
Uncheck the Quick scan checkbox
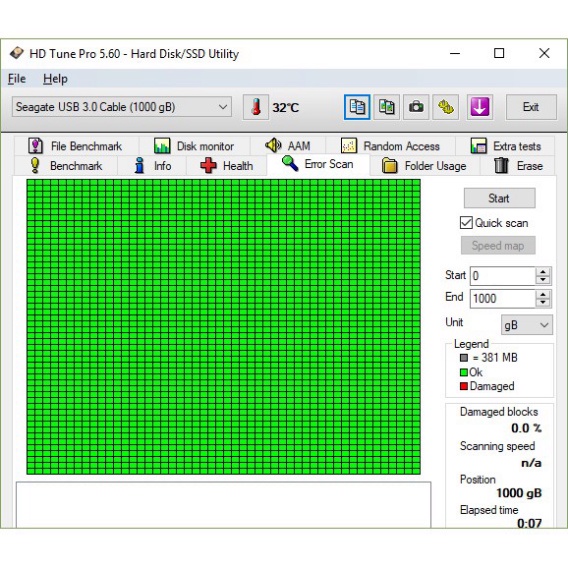(x=466, y=223)
